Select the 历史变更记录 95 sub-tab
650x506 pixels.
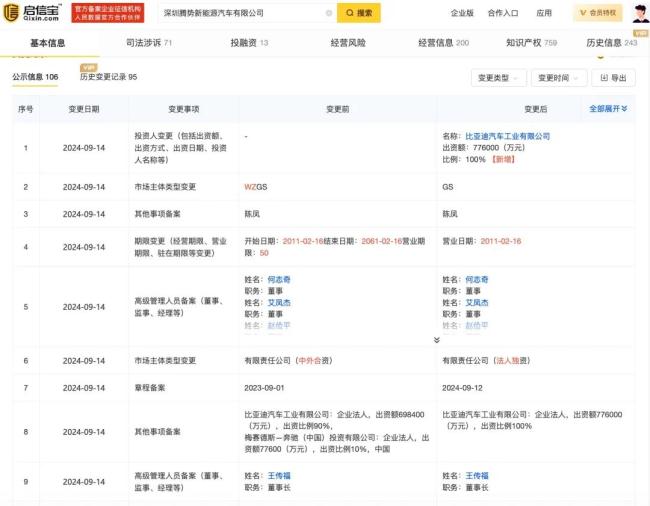pos(108,77)
